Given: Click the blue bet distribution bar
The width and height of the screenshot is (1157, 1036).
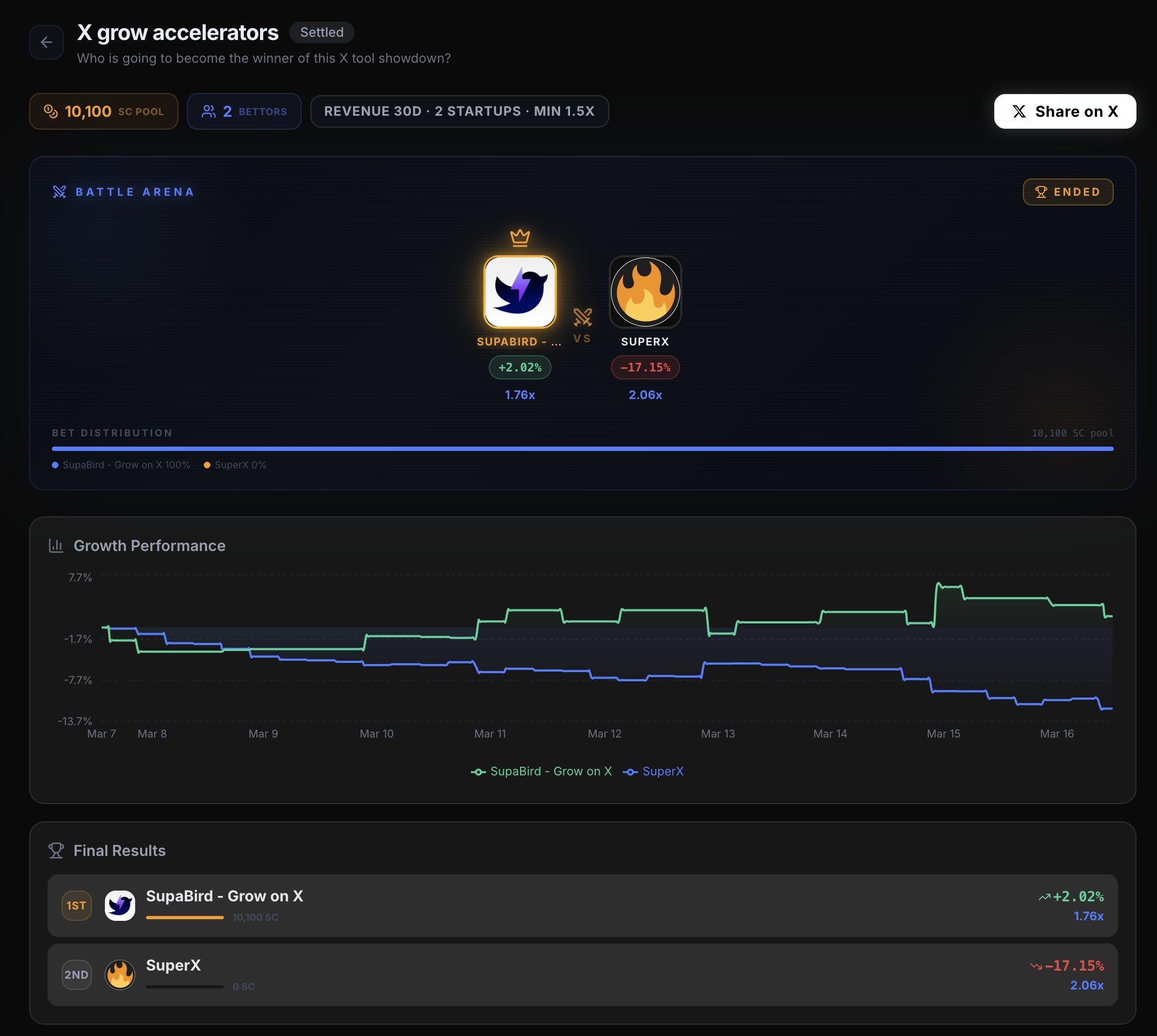Looking at the screenshot, I should point(582,449).
